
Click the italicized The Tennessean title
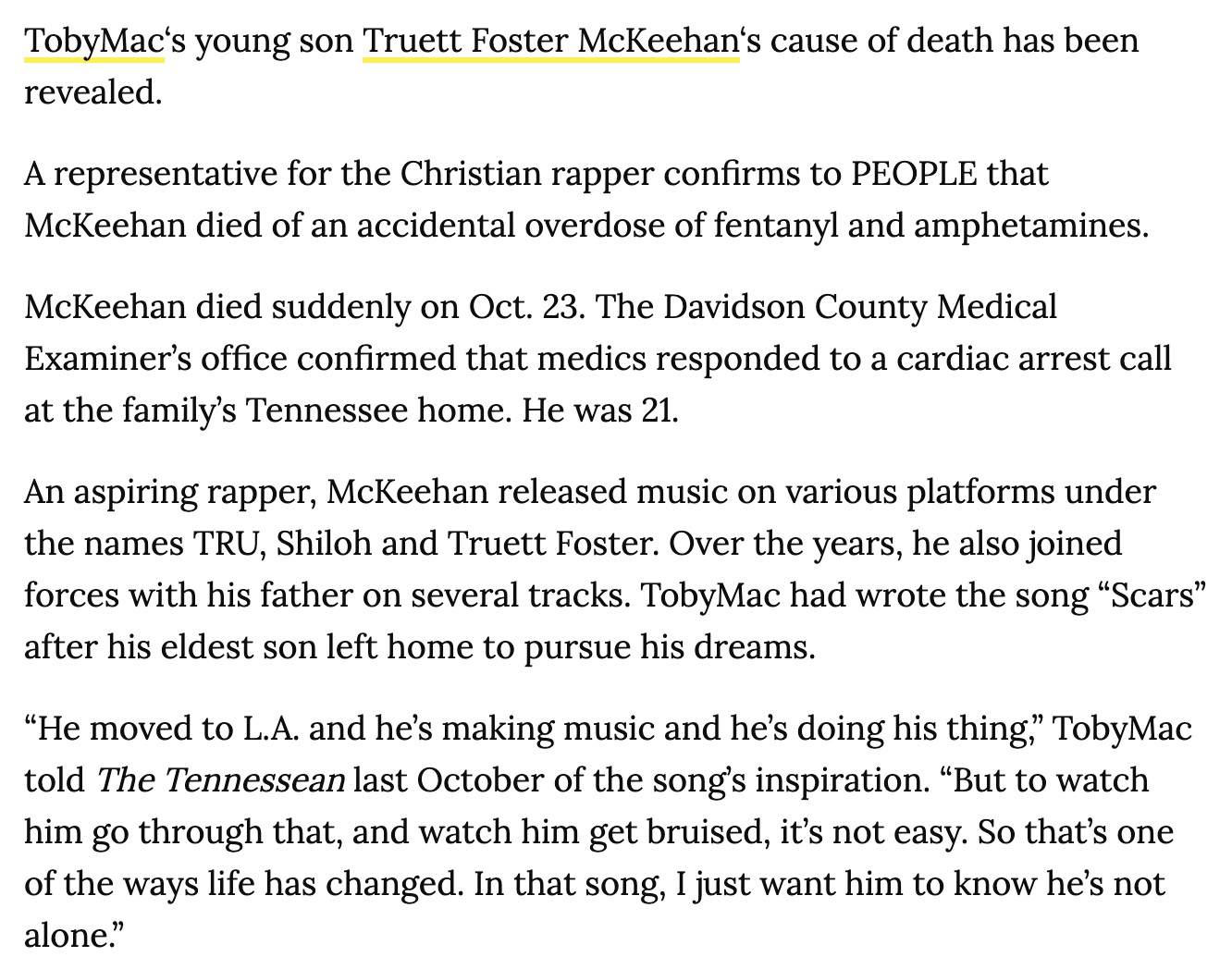(220, 780)
